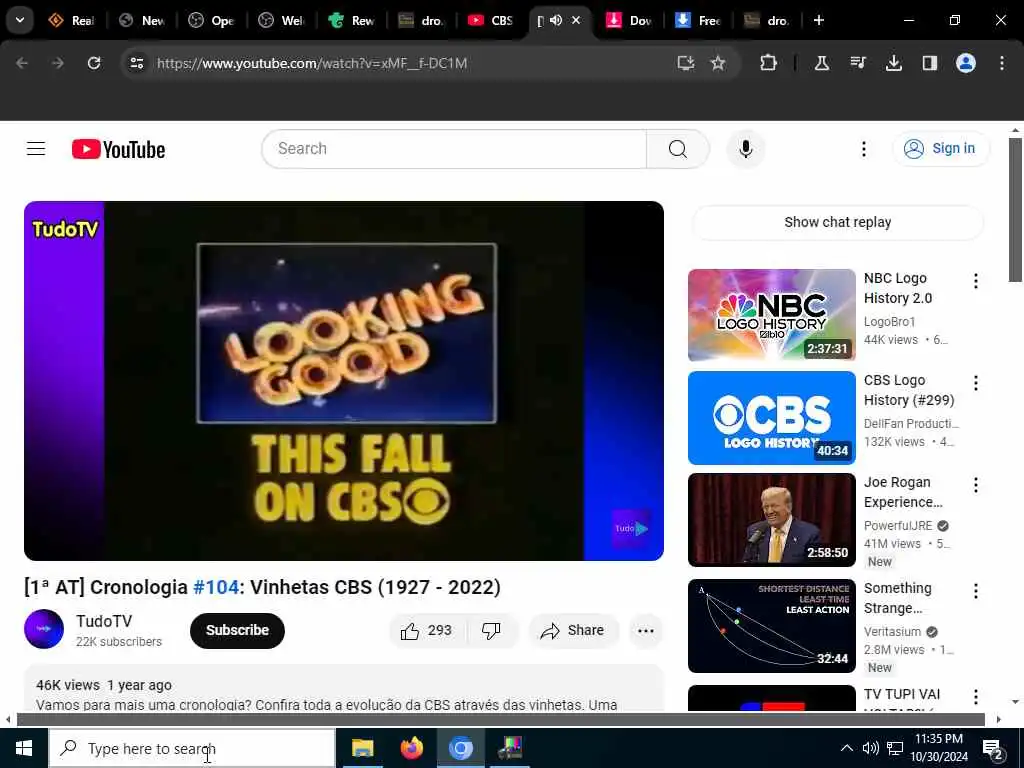
Task: Open NBC Logo History thumbnail
Action: click(x=771, y=315)
